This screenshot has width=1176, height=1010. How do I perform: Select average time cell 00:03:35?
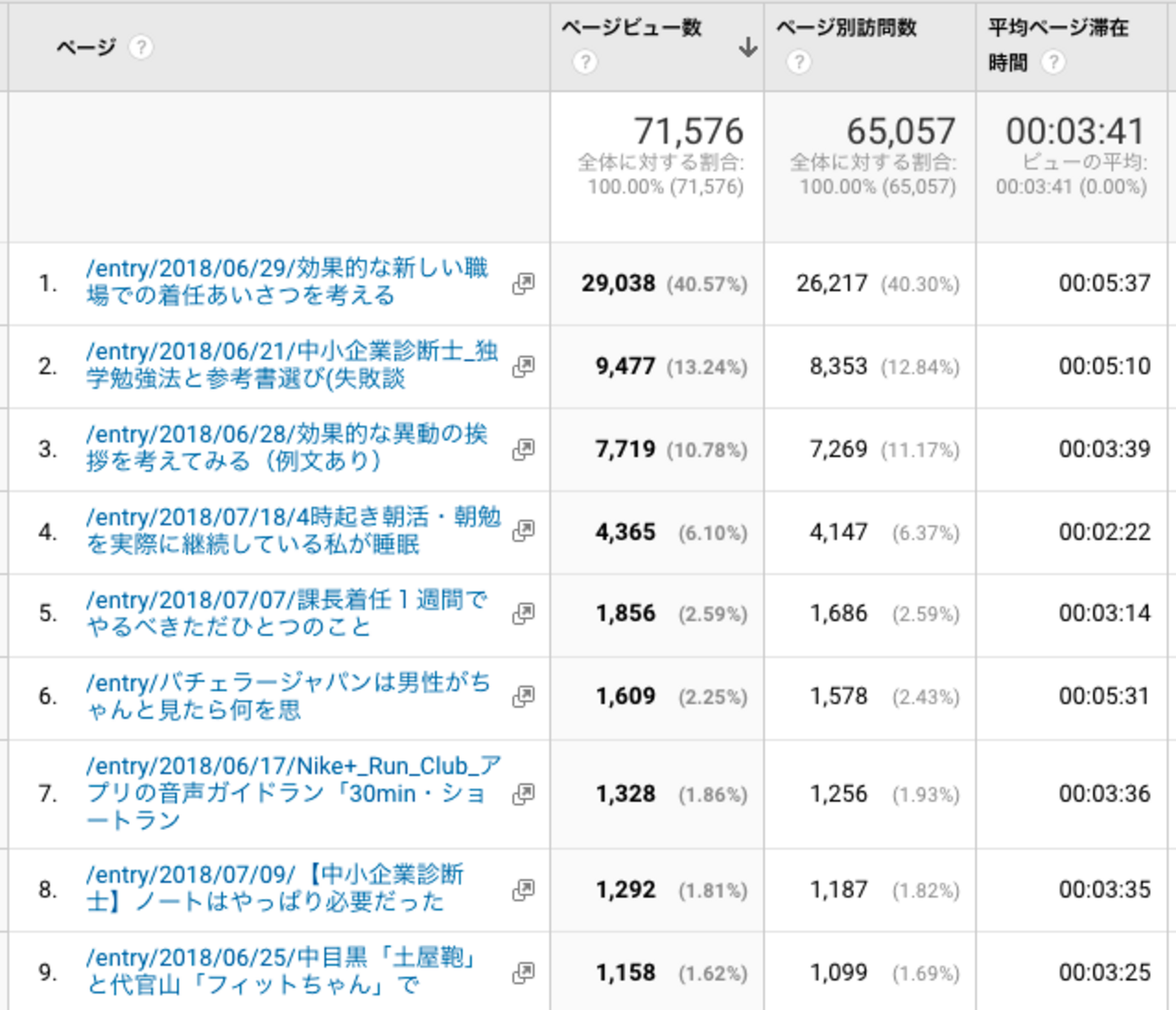pyautogui.click(x=1105, y=890)
